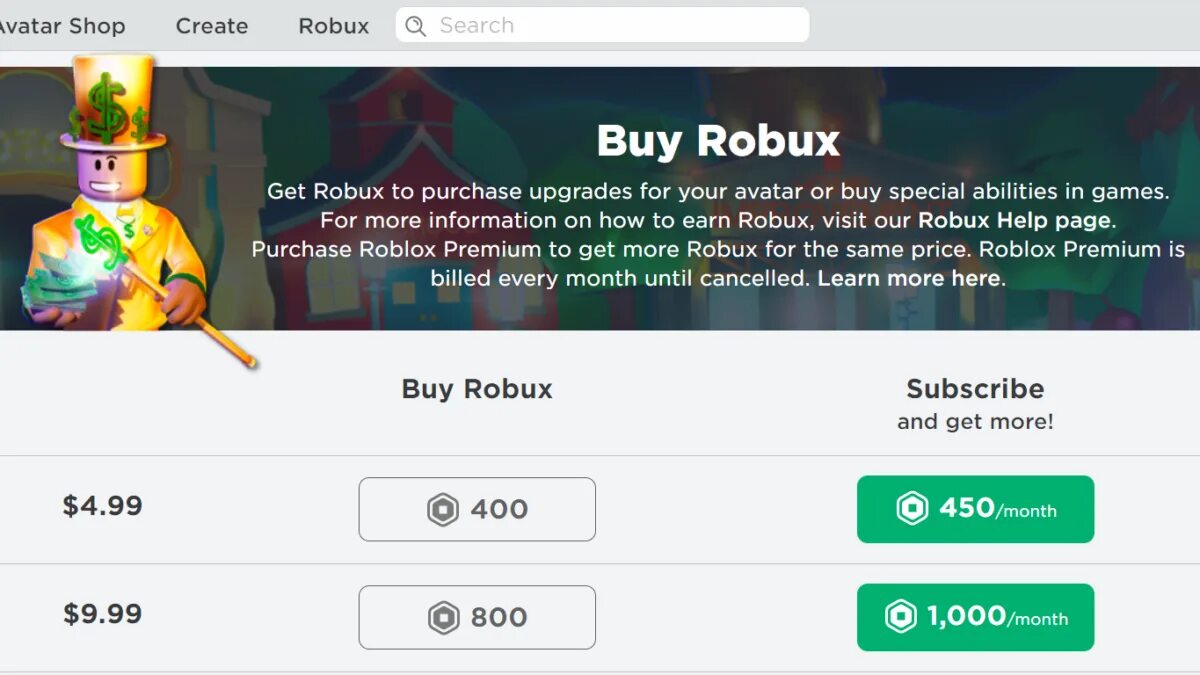The width and height of the screenshot is (1200, 675).
Task: Subscribe to 450 Robux per month
Action: pos(975,509)
